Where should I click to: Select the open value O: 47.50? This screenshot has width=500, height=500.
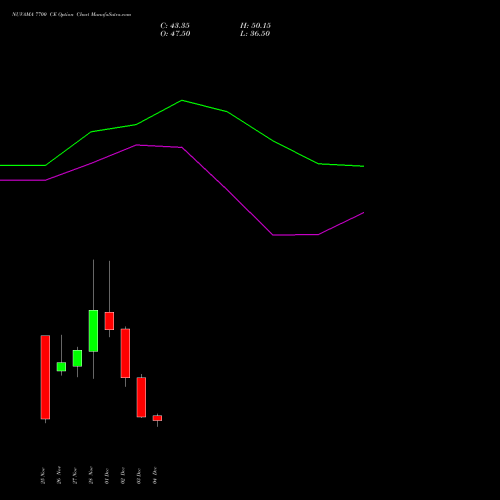[175, 34]
